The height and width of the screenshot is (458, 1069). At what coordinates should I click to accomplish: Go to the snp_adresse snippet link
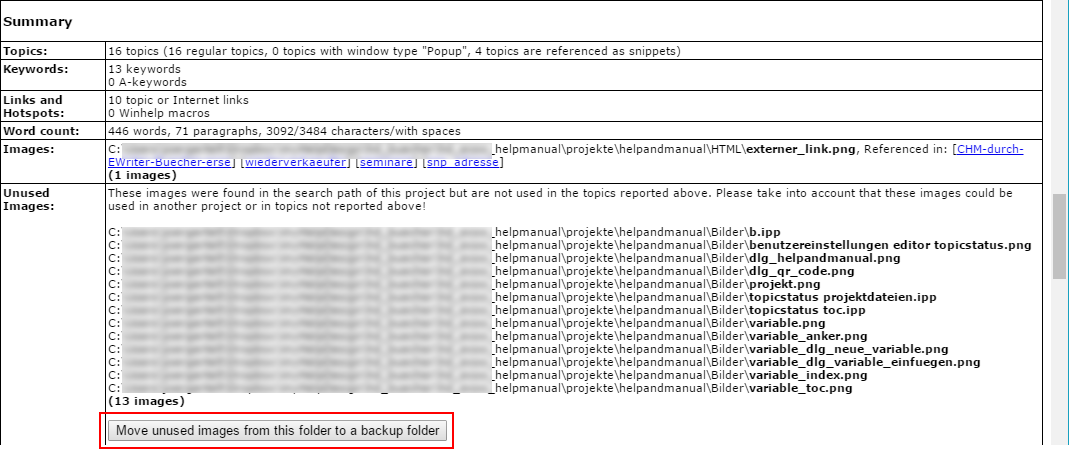[x=464, y=162]
